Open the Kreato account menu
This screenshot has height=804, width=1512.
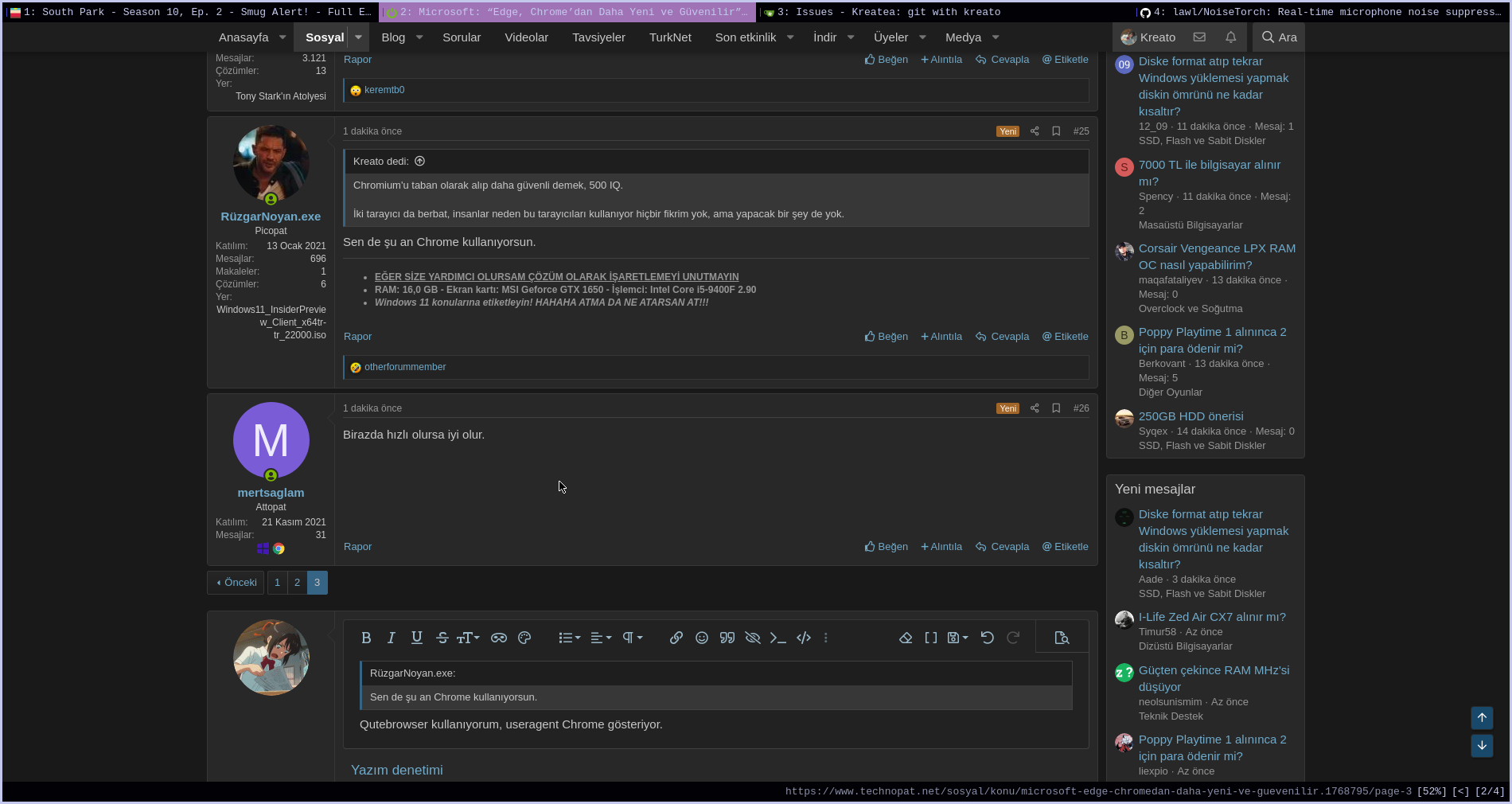[1148, 37]
